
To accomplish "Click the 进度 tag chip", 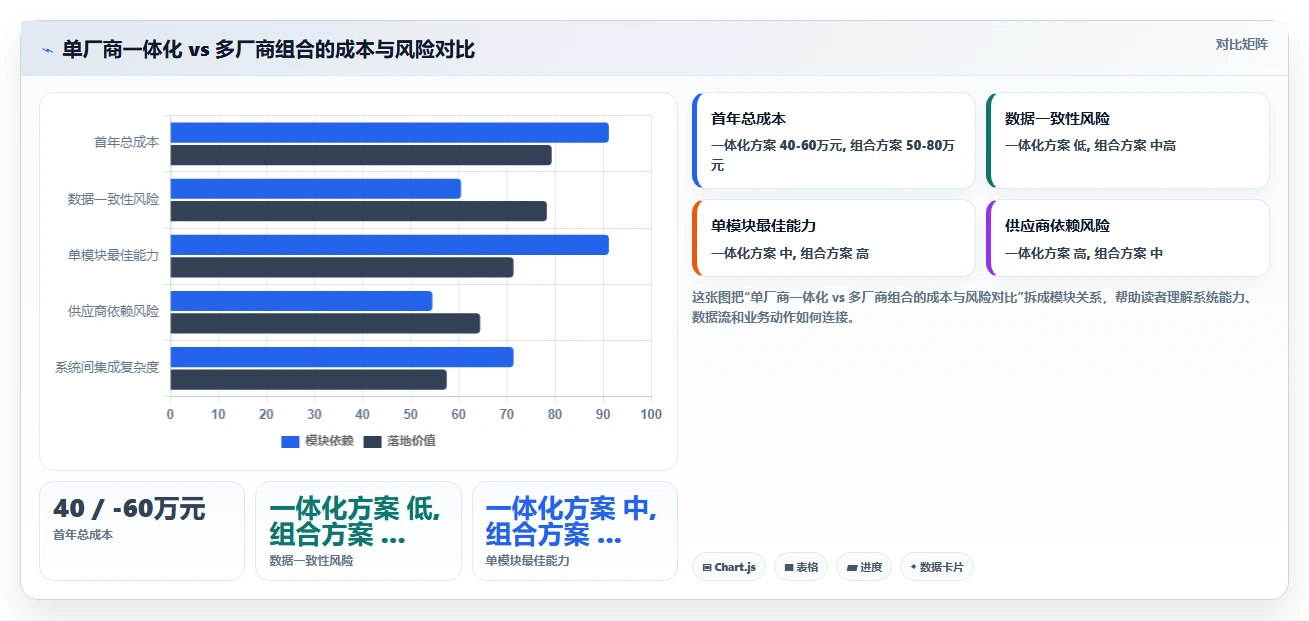I will [x=864, y=567].
